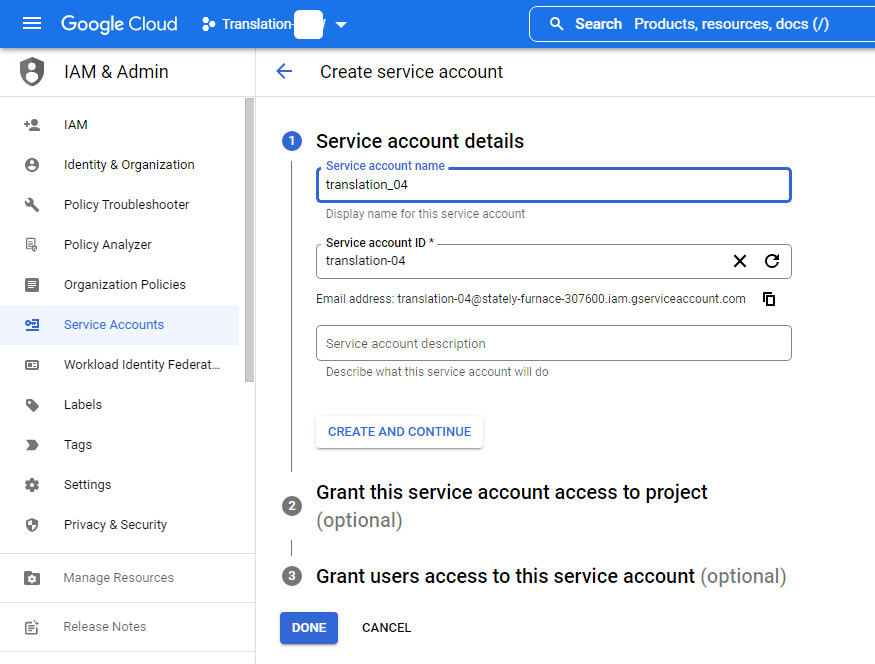Click the Create service account page title
Image resolution: width=875 pixels, height=664 pixels.
pyautogui.click(x=411, y=71)
